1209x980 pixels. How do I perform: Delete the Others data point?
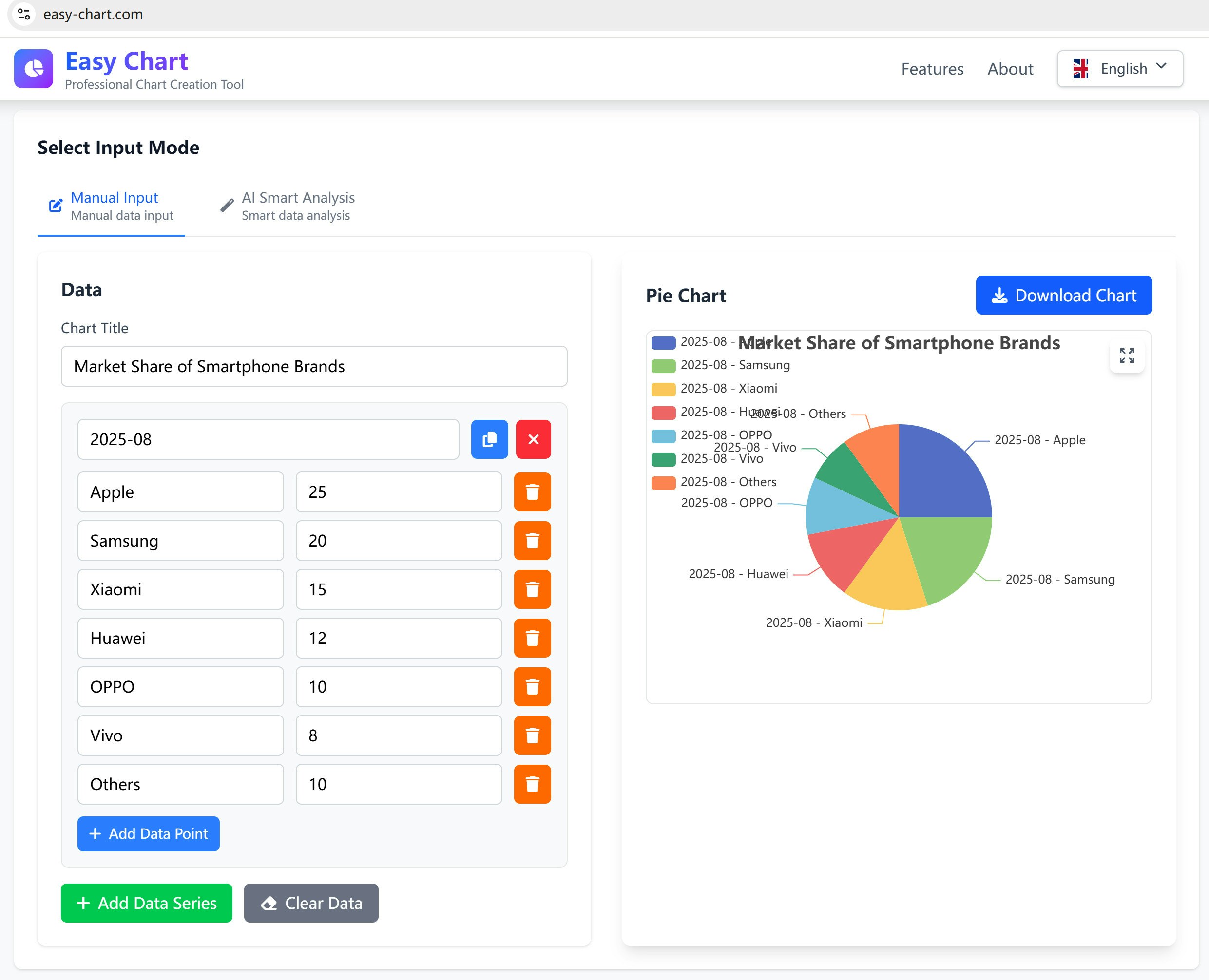tap(533, 784)
